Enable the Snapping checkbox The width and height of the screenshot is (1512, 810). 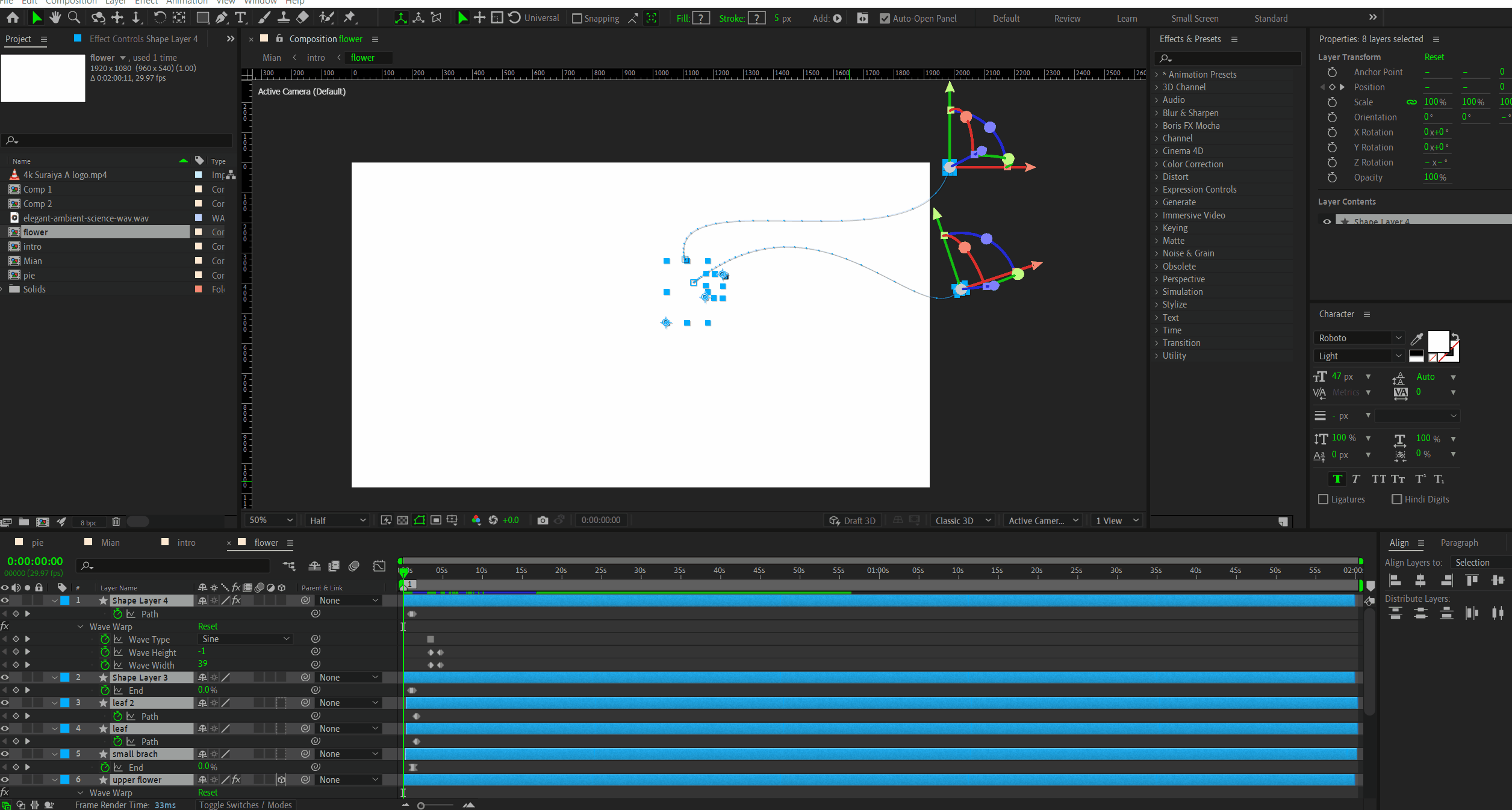[x=577, y=19]
